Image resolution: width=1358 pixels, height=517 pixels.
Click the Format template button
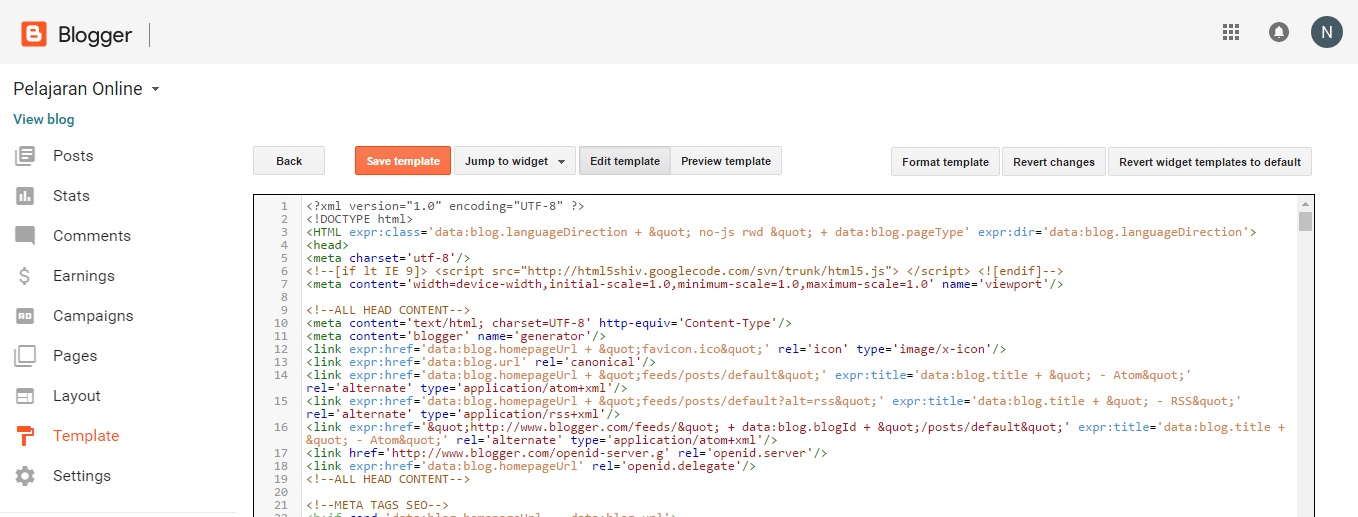(x=945, y=162)
